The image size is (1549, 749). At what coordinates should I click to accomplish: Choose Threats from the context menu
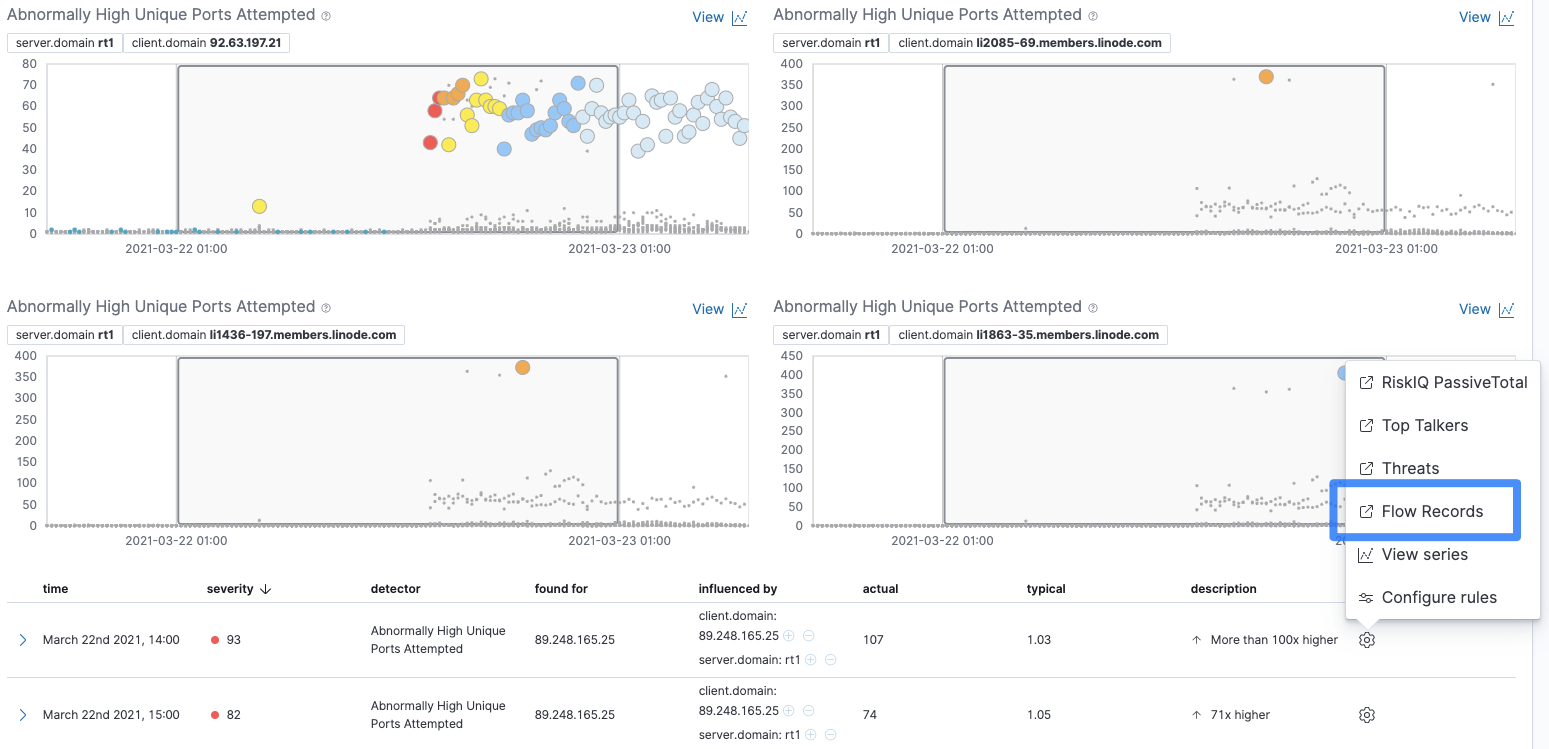point(1412,468)
